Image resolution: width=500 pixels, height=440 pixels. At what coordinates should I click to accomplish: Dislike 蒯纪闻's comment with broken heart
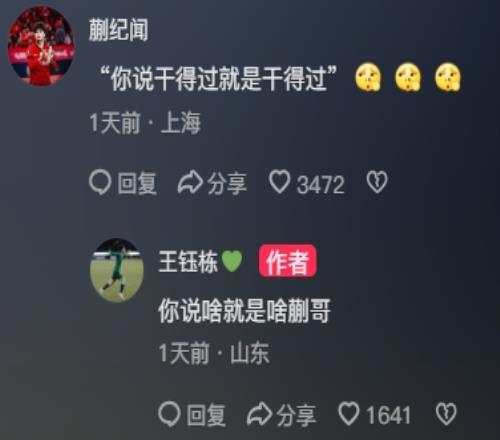tap(377, 182)
